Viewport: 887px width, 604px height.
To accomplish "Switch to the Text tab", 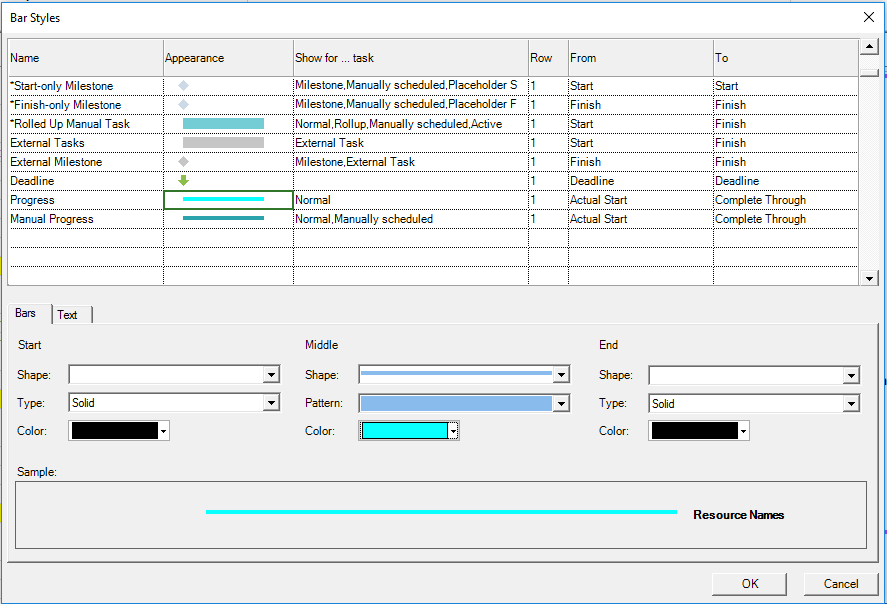I will pos(67,315).
